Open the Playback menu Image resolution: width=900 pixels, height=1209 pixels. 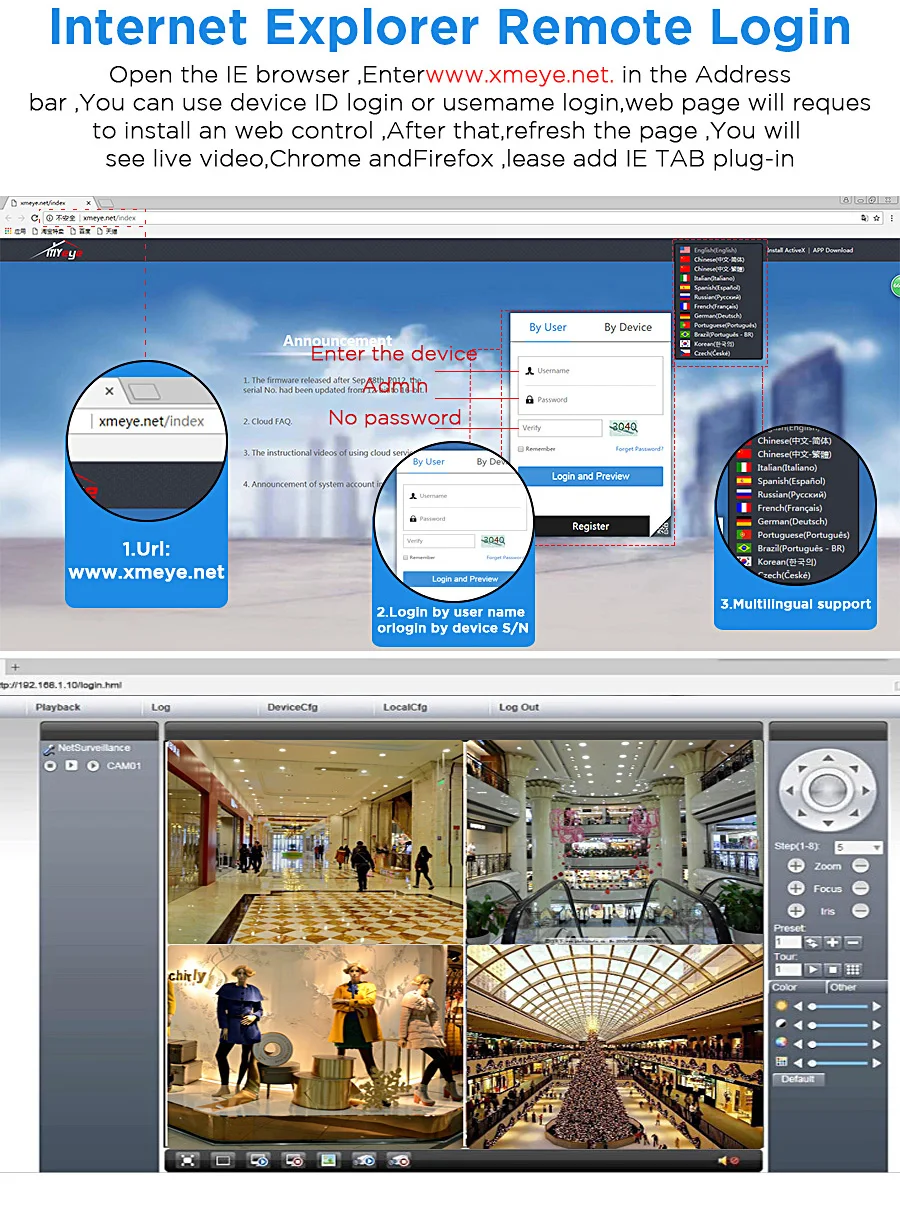pyautogui.click(x=58, y=707)
